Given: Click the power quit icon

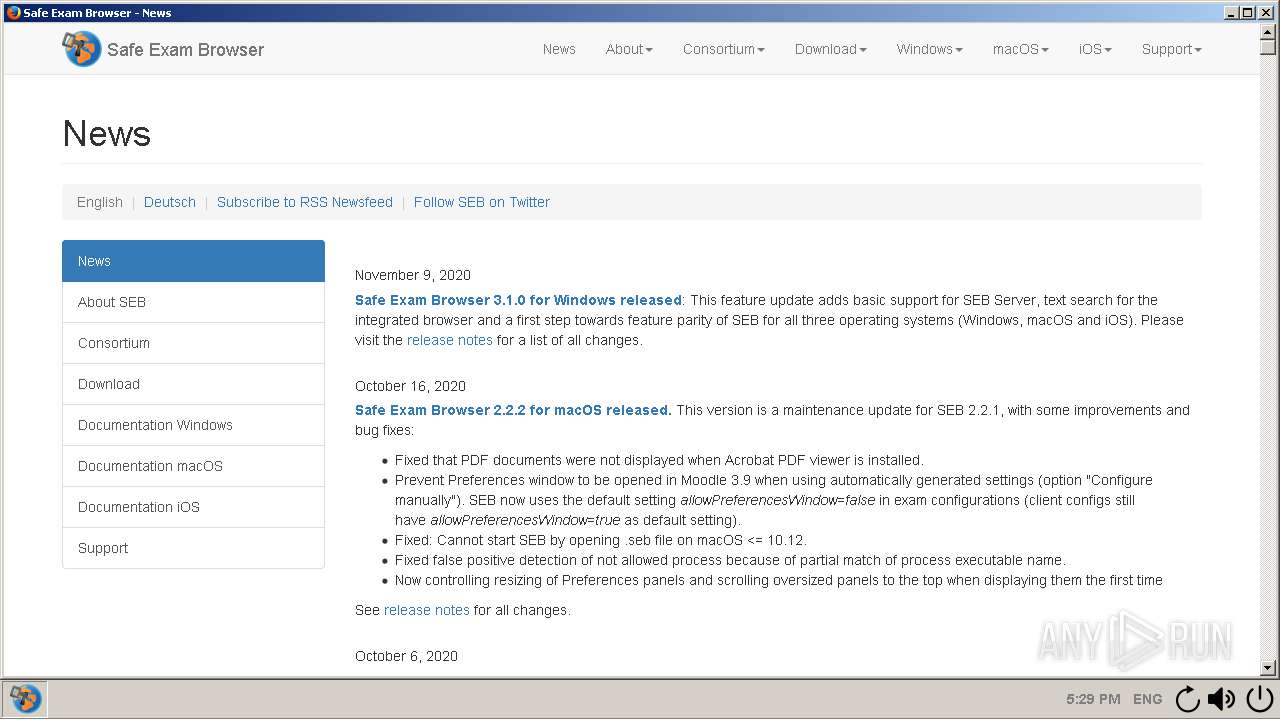Looking at the screenshot, I should [1259, 699].
